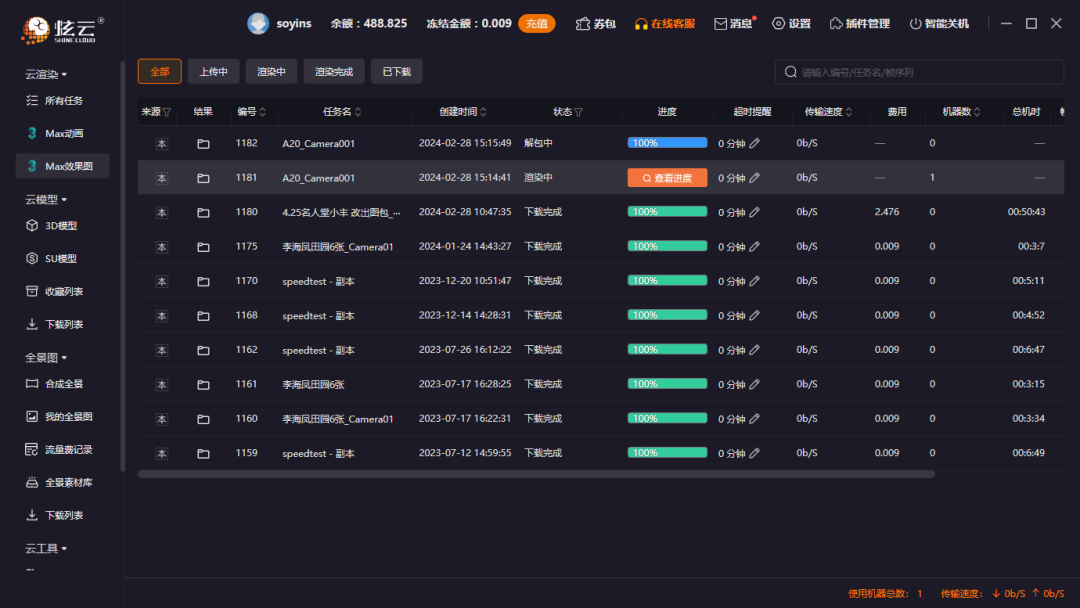Screen dimensions: 1080x608
Task: Sort by 创建时间 column
Action: [x=485, y=112]
